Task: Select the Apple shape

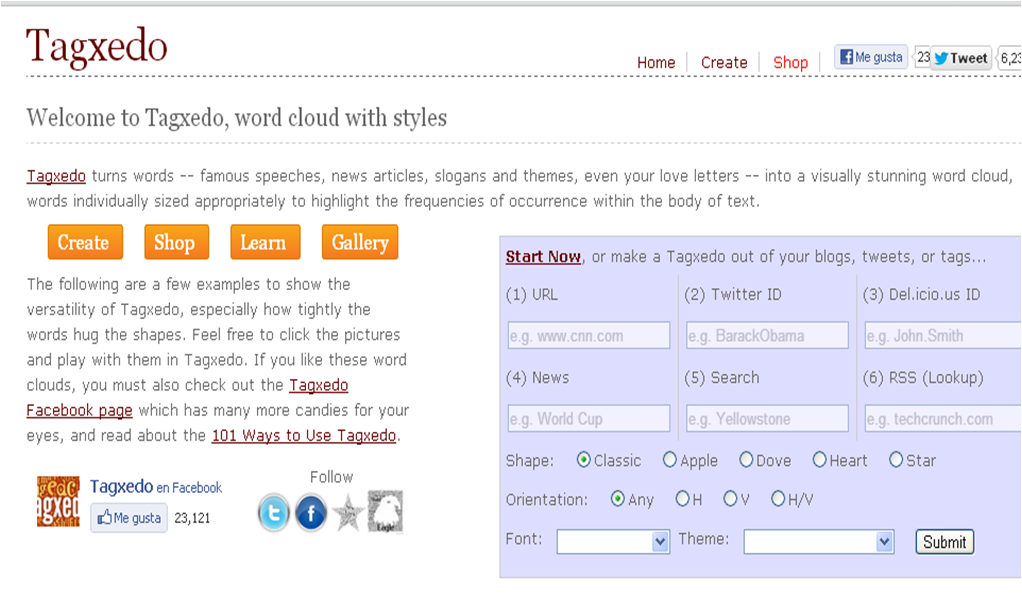Action: click(670, 460)
